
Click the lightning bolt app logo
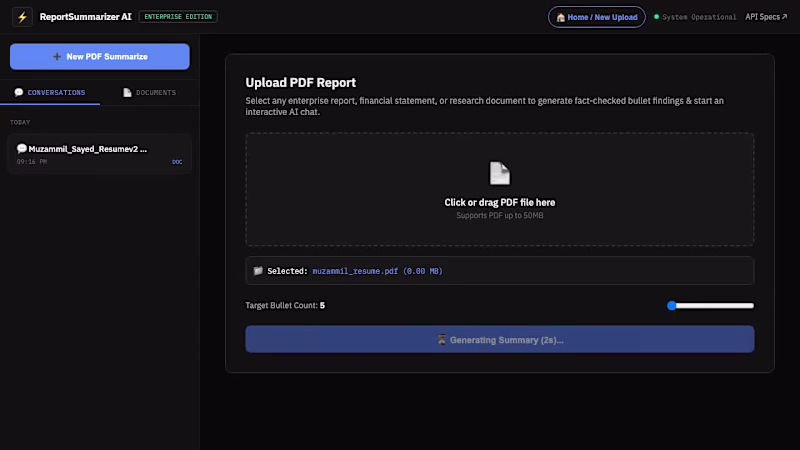[x=22, y=17]
